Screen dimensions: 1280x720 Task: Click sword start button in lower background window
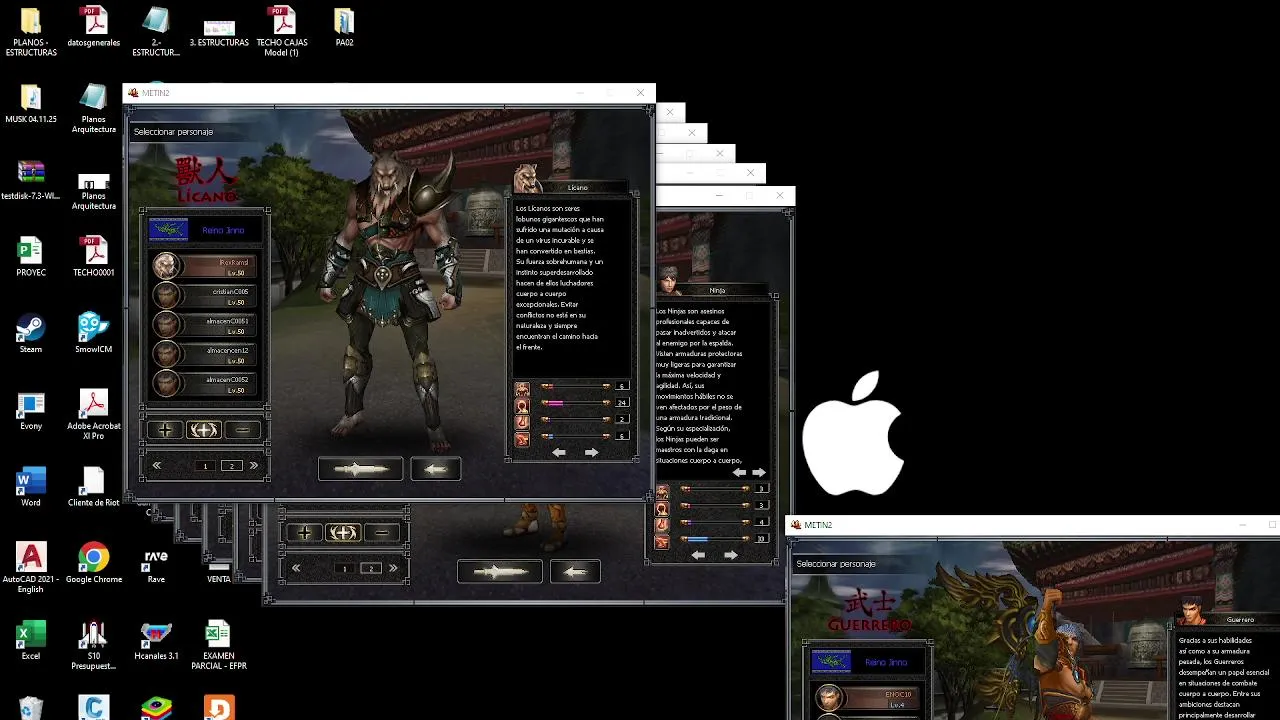499,571
